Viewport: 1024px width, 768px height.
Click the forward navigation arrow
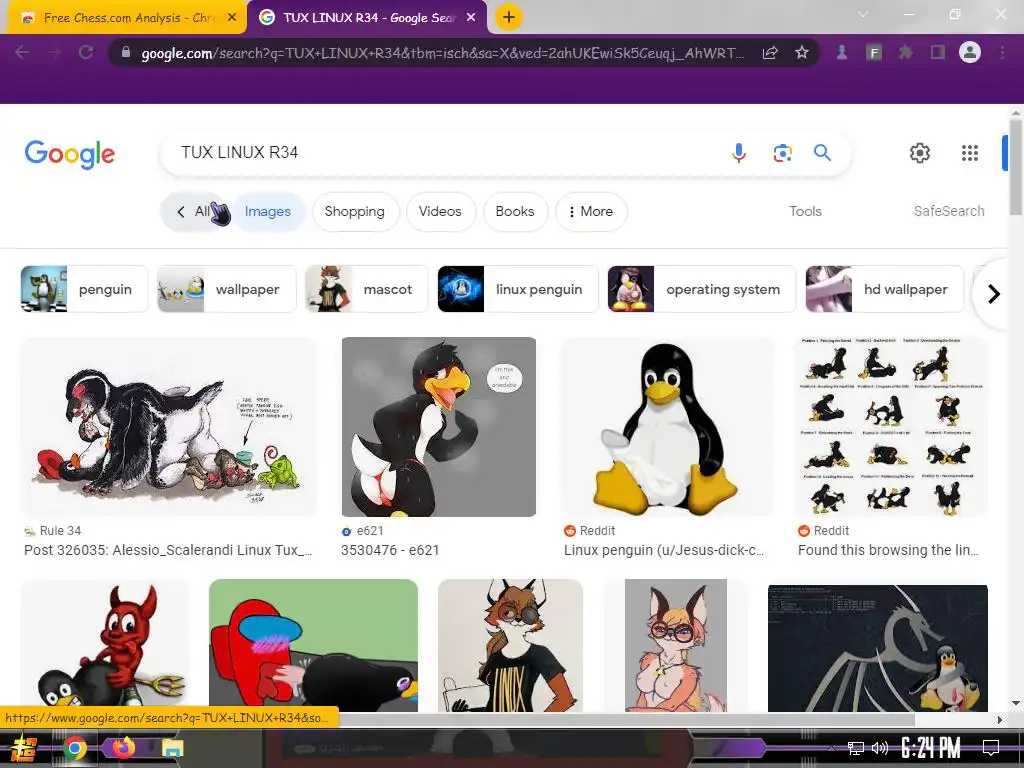[x=54, y=52]
